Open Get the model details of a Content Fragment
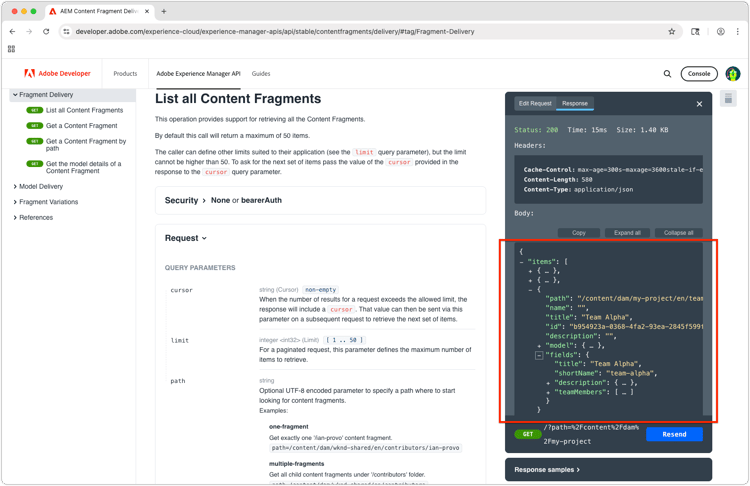Screen dimensions: 750x486 (84, 167)
